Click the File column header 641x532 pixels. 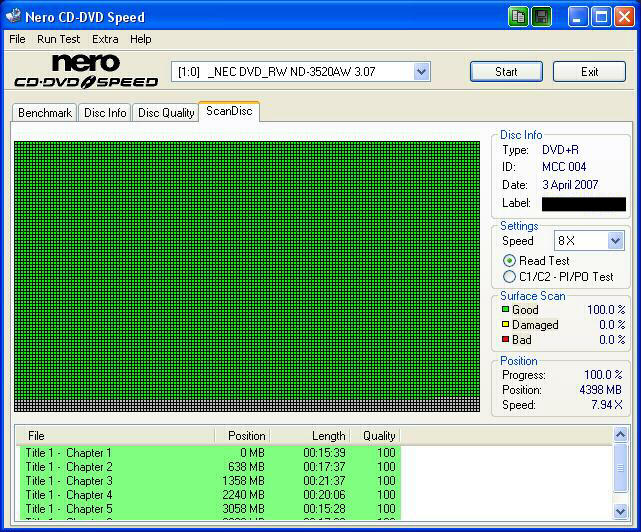tap(115, 436)
